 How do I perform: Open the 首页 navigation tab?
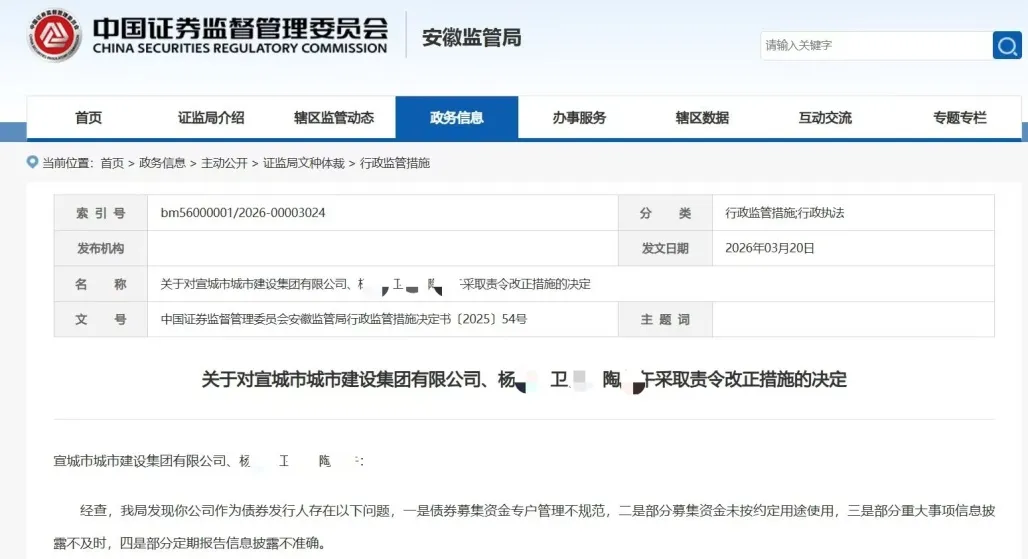coord(89,118)
